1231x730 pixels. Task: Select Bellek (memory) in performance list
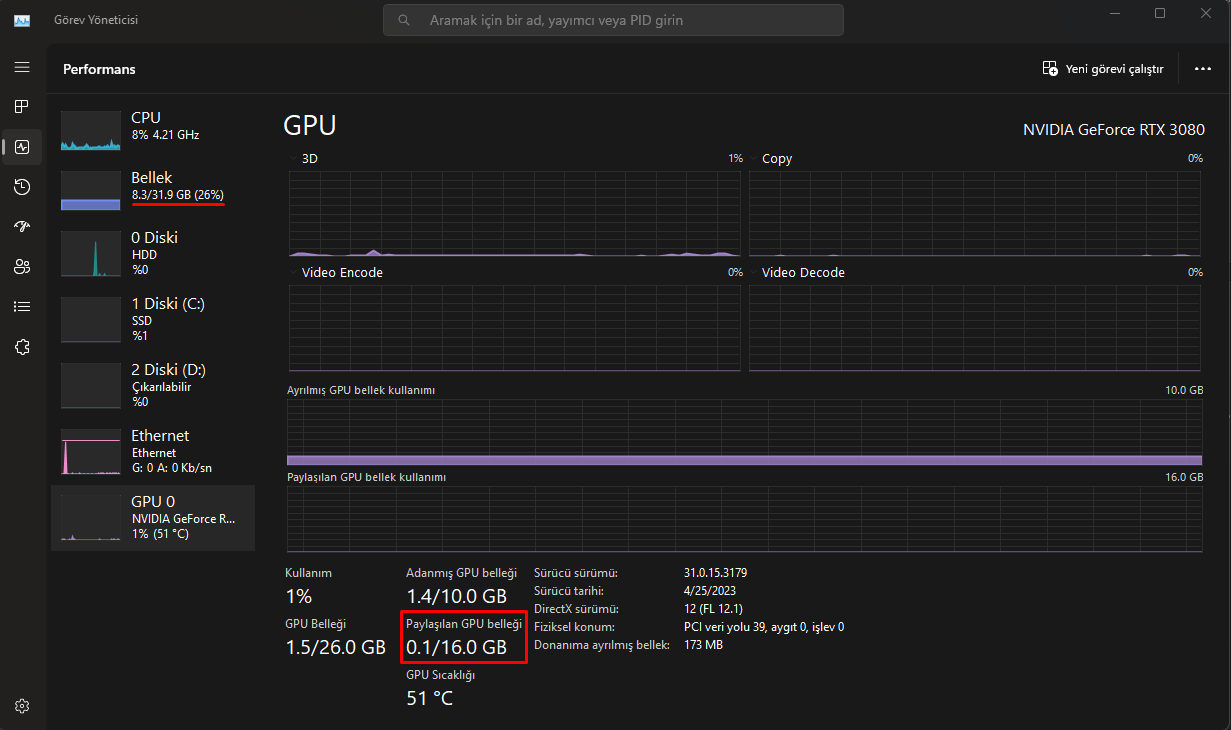pos(153,186)
